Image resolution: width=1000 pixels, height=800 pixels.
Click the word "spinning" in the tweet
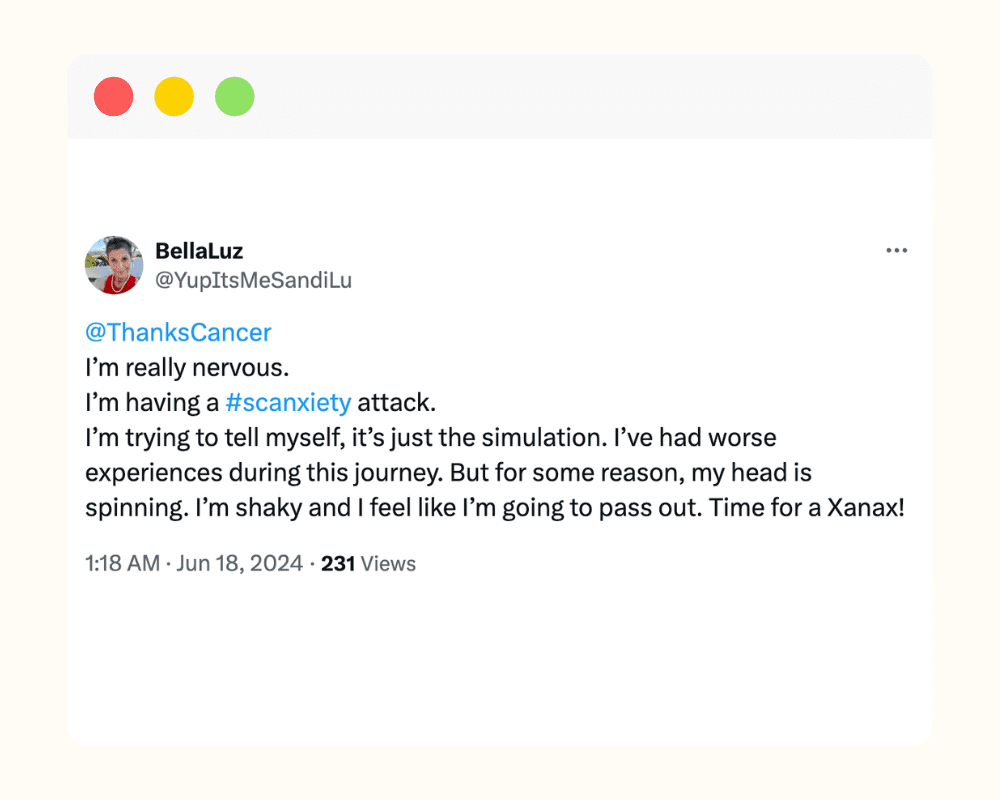[131, 507]
